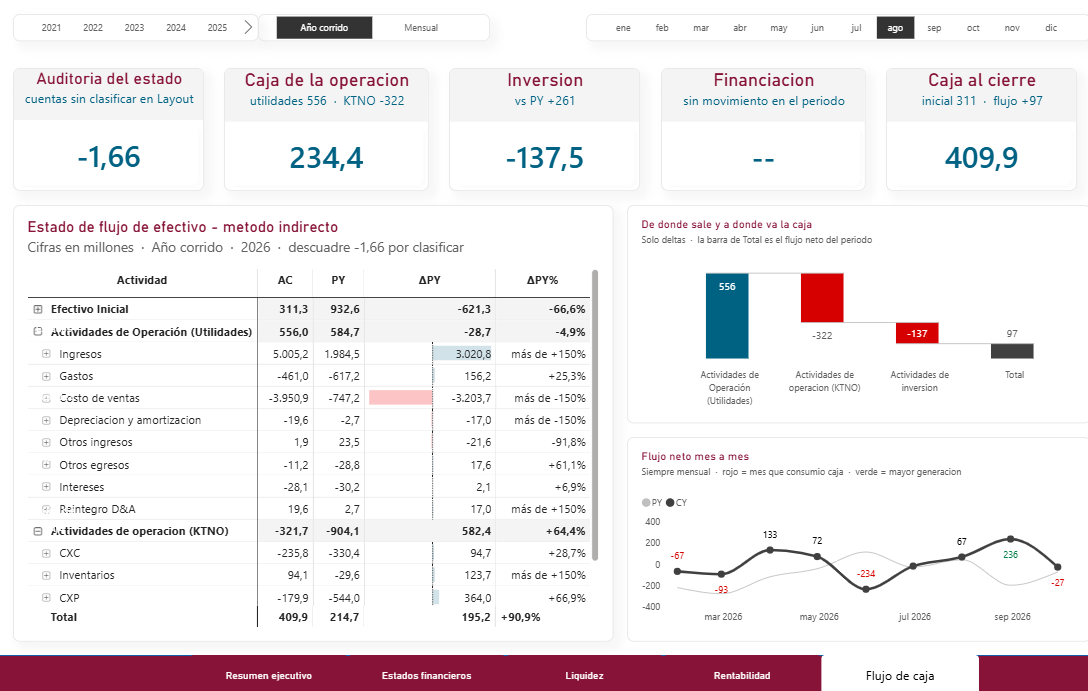
Task: Pick month may in the month slicer
Action: (x=779, y=28)
